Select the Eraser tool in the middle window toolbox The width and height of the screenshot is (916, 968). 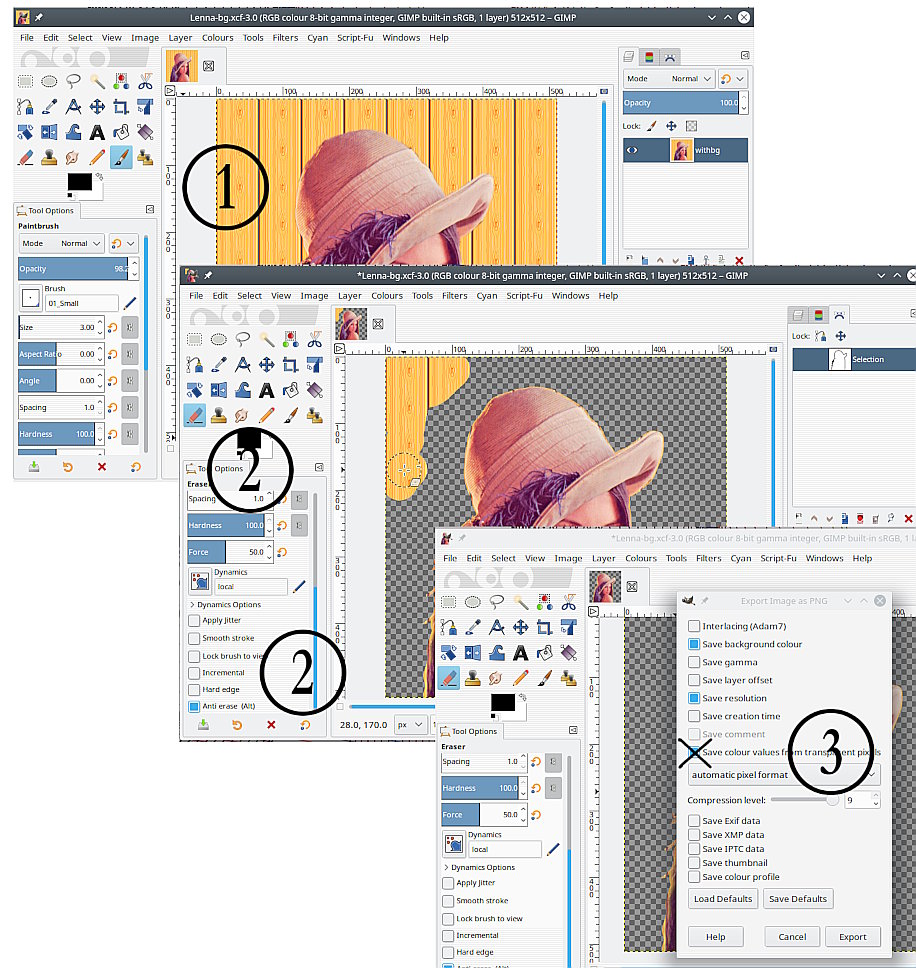[194, 415]
